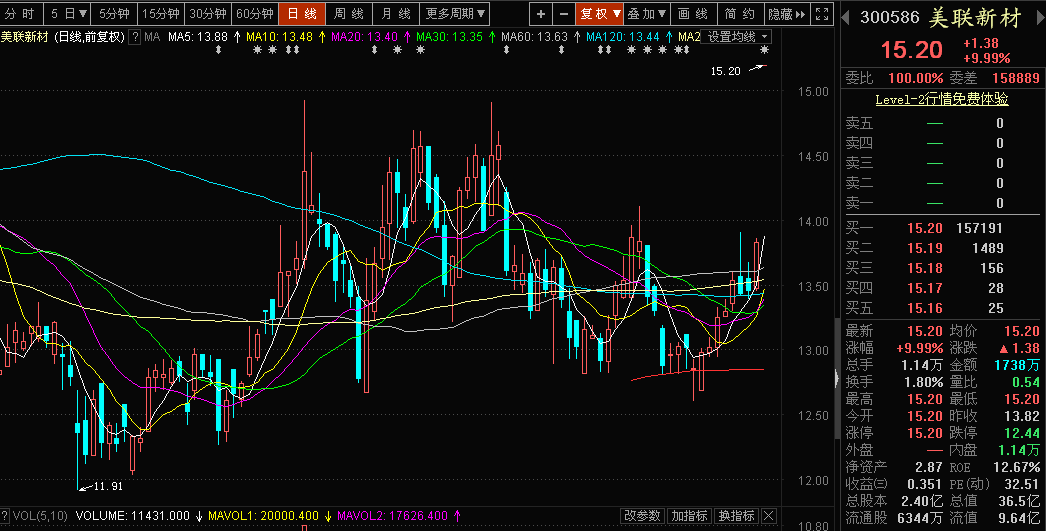The image size is (1046, 531).
Task: Open the 叠加 overlay dropdown
Action: point(647,14)
